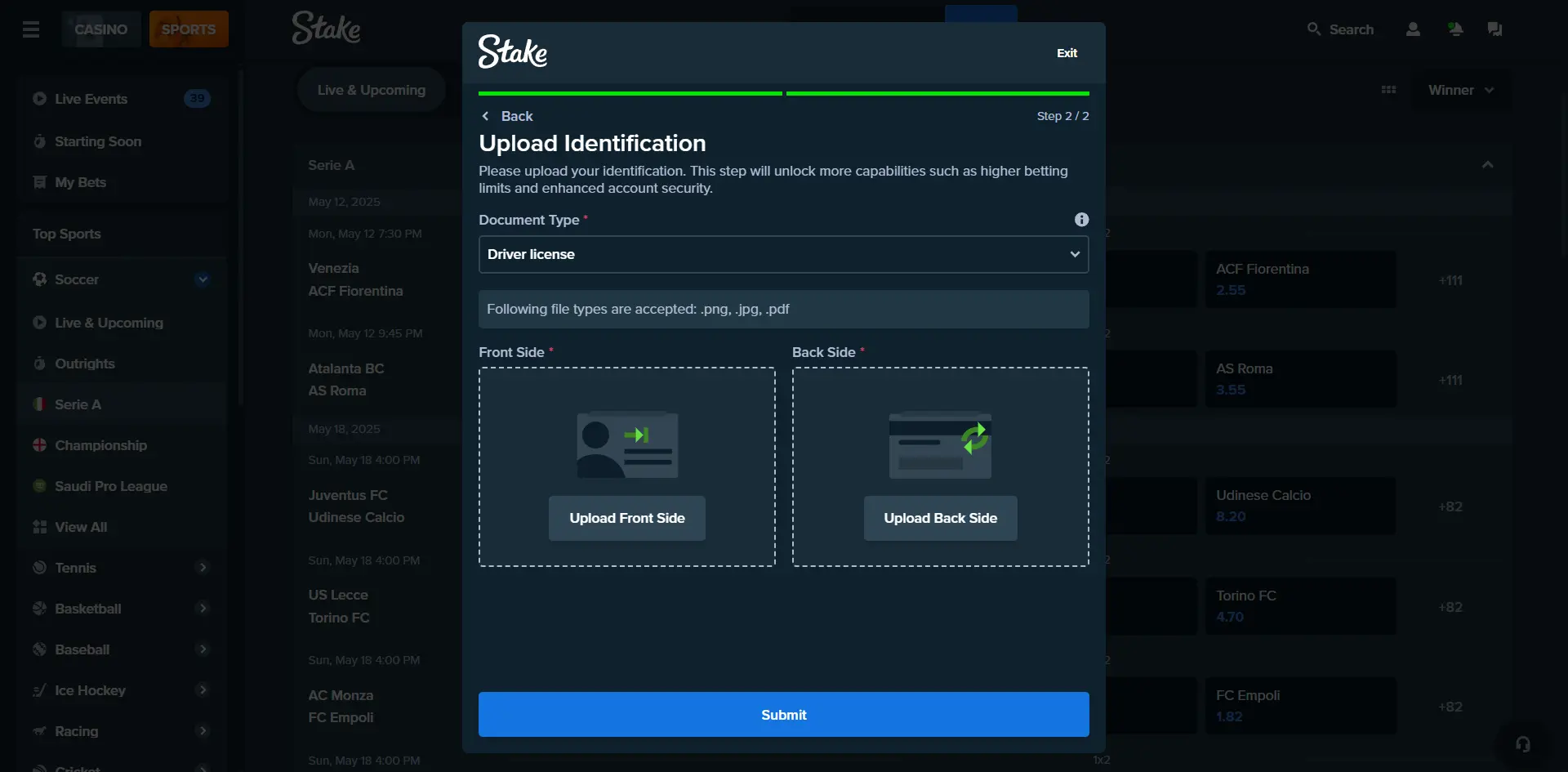Open the chat bubbles icon
Screen dimensions: 1568x772
(1494, 29)
